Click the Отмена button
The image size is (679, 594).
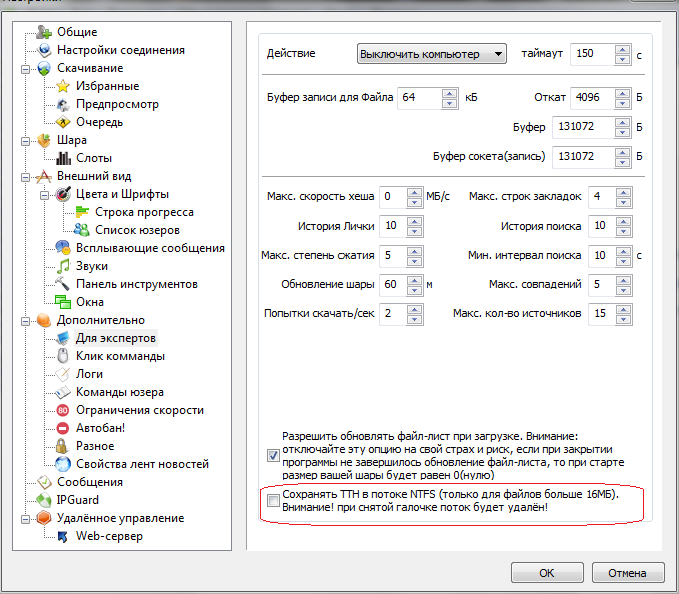point(627,573)
